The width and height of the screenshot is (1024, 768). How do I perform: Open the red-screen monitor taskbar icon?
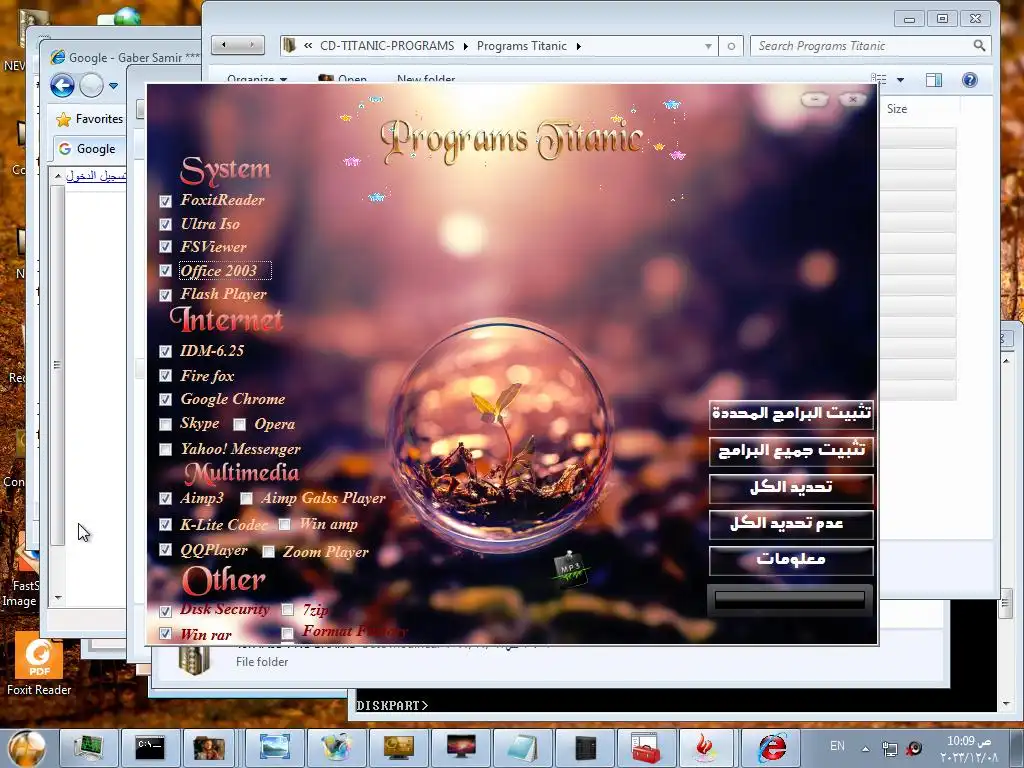[x=460, y=748]
